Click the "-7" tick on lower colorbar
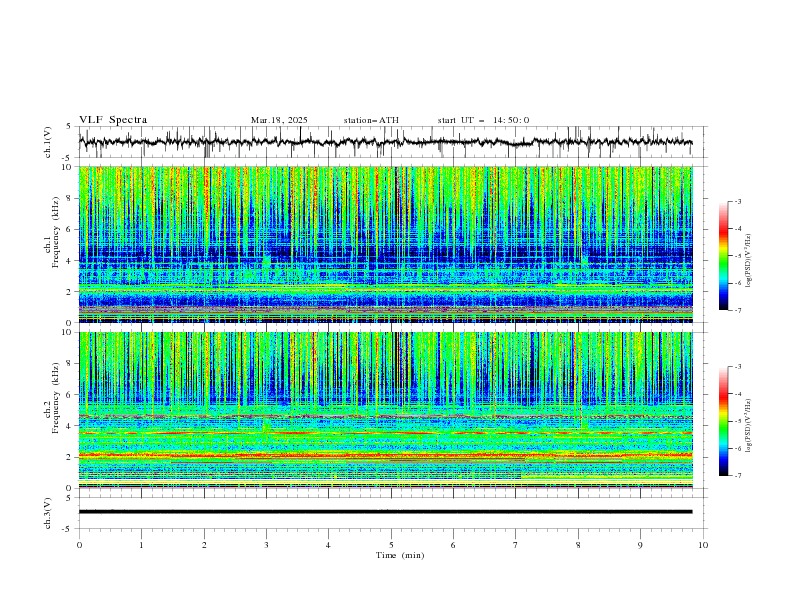Viewport: 792px width, 612px height. click(x=737, y=475)
